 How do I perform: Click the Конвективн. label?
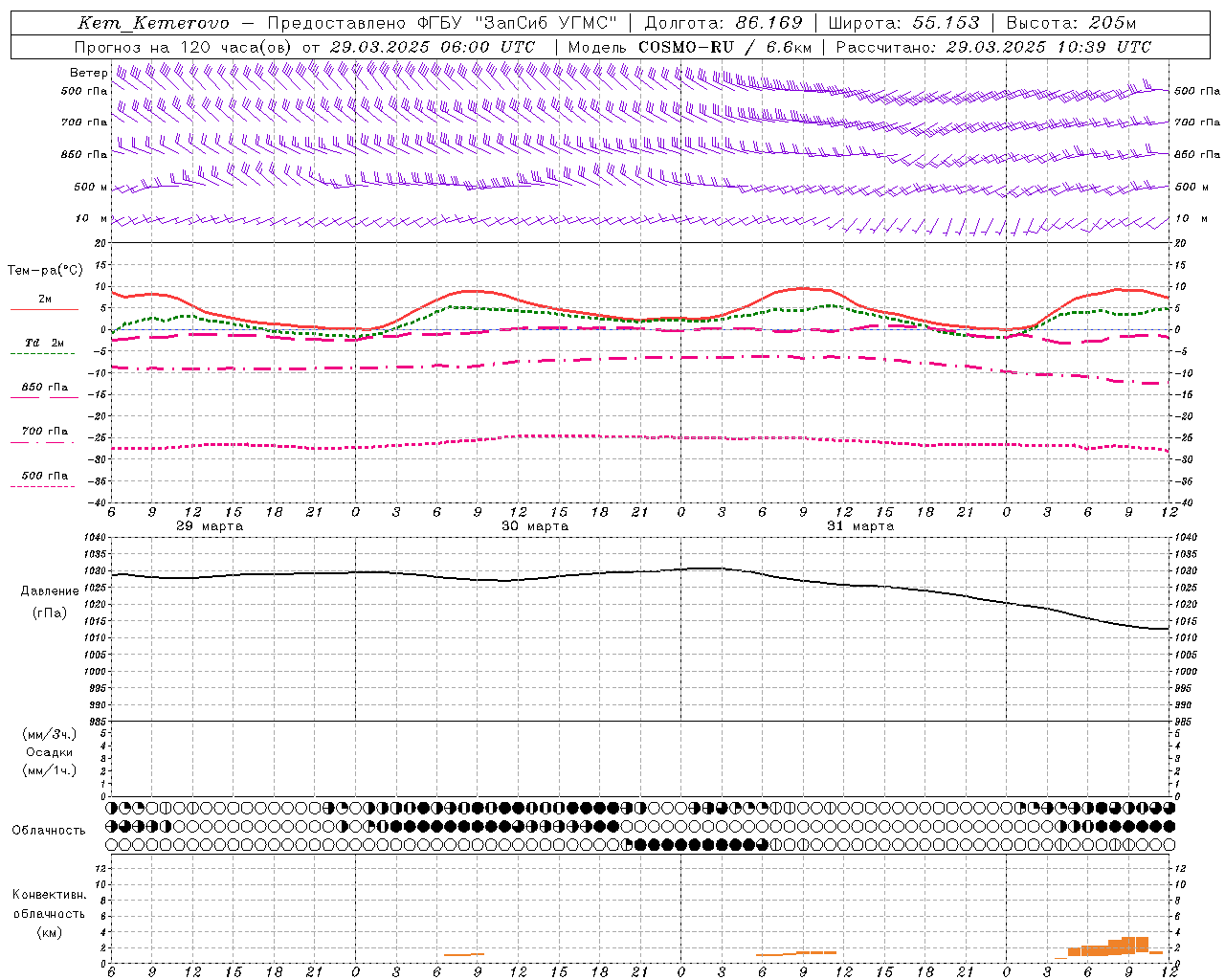pyautogui.click(x=50, y=895)
